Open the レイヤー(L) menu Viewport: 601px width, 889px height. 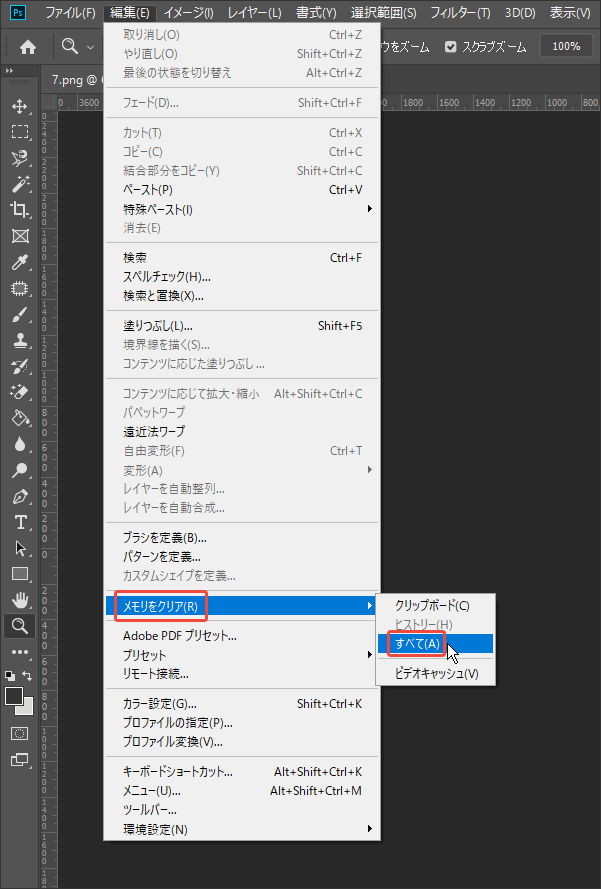pos(254,12)
